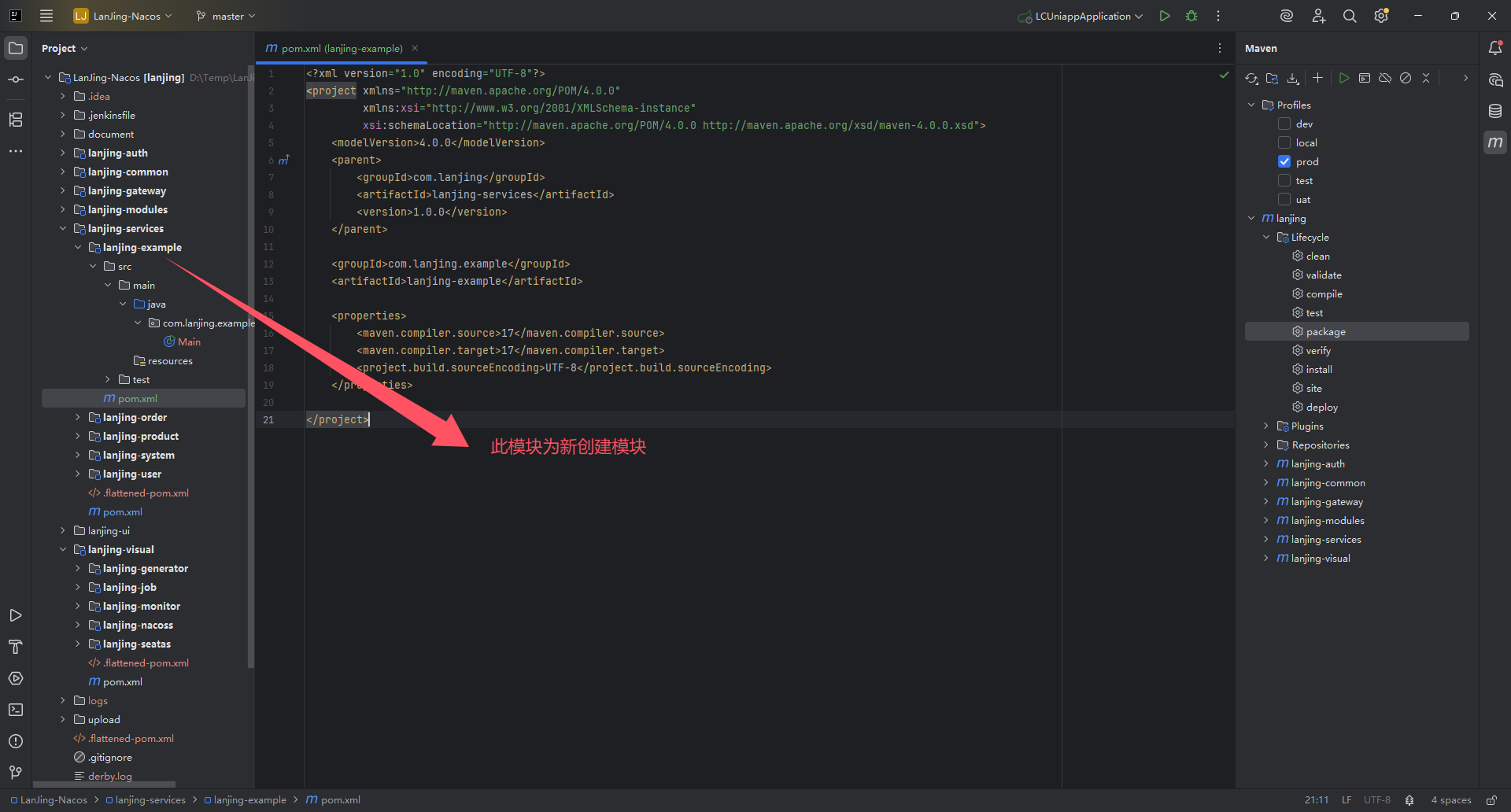Toggle Maven offline mode
Image resolution: width=1511 pixels, height=812 pixels.
click(1385, 78)
